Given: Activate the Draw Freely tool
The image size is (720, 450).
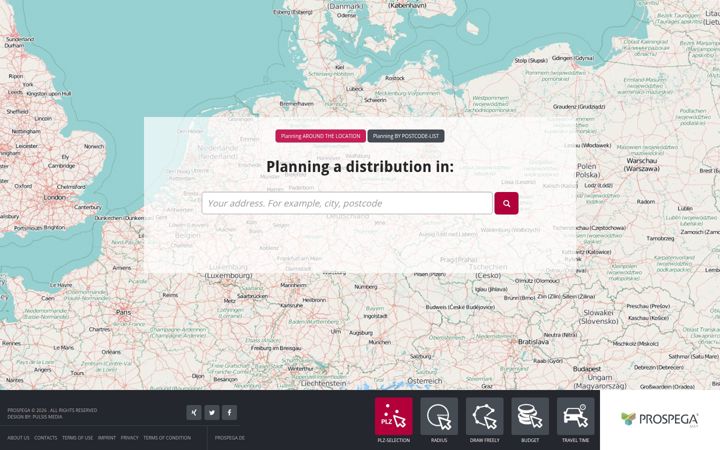Looking at the screenshot, I should click(484, 416).
